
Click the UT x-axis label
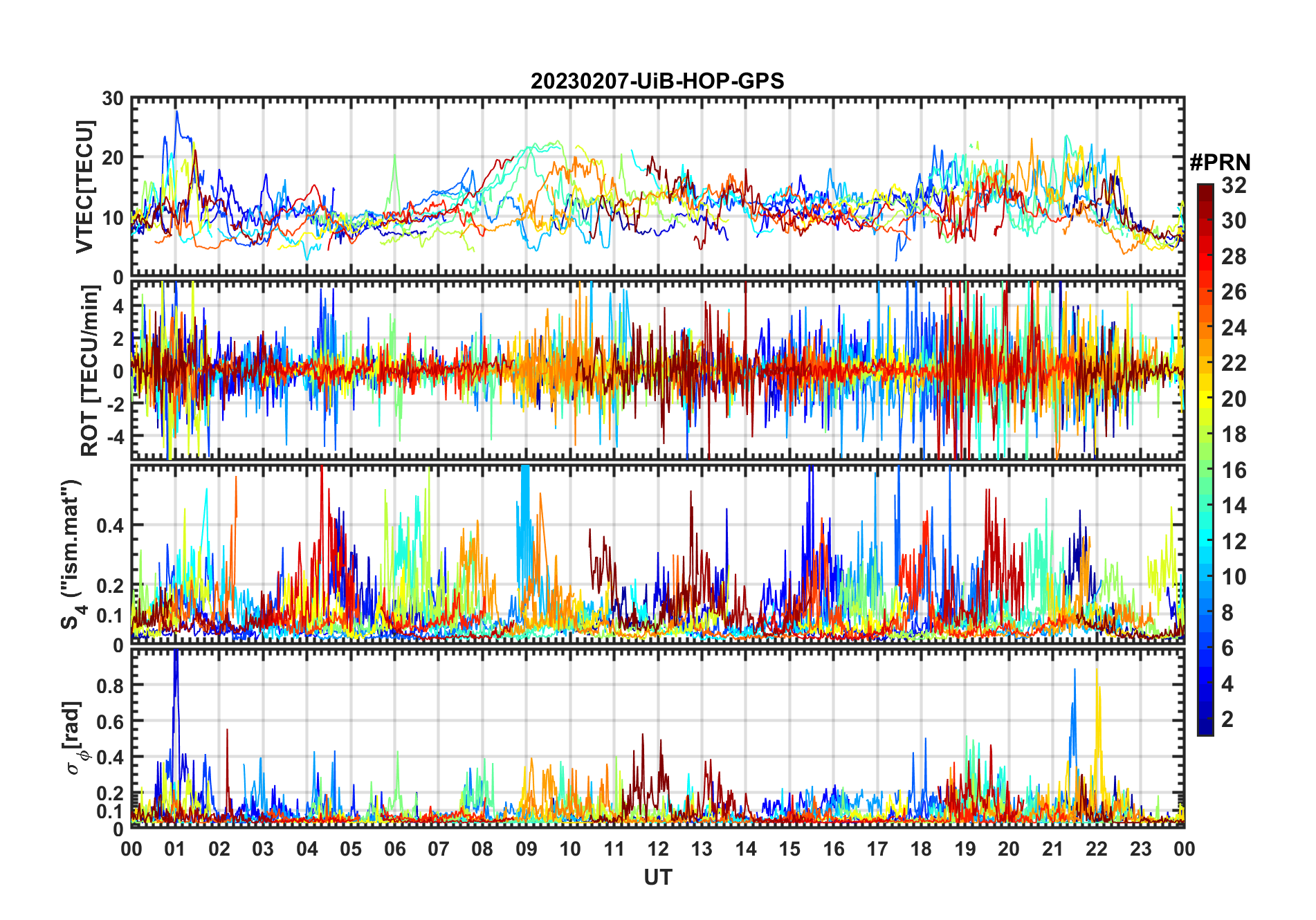pos(657,877)
